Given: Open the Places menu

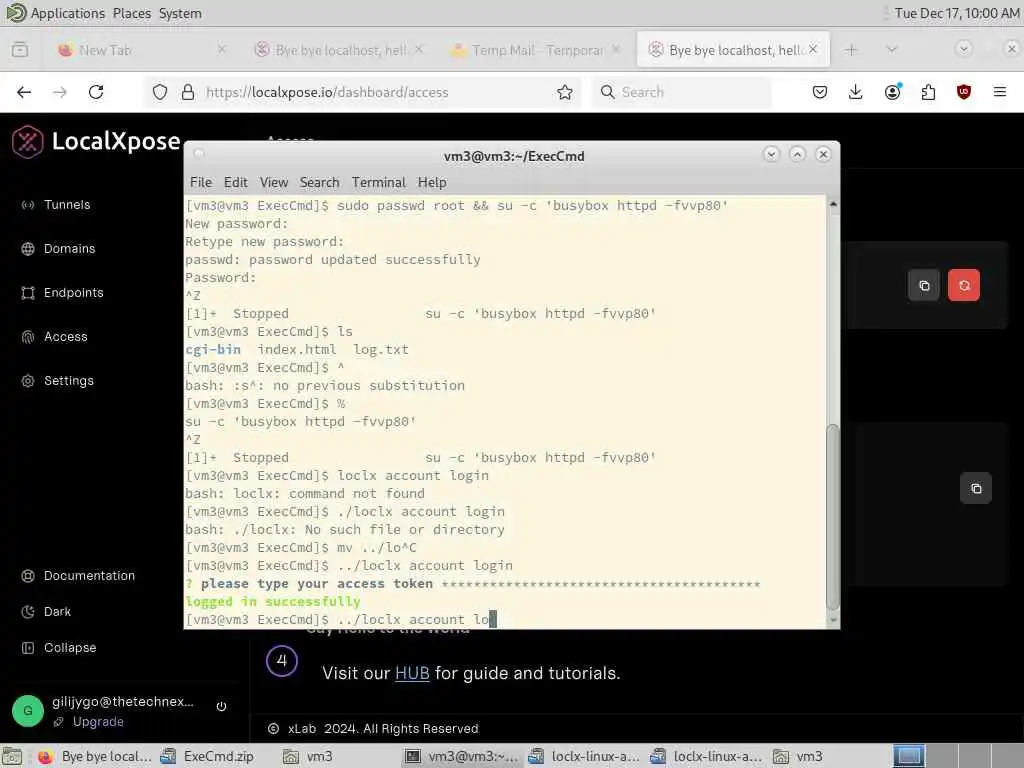Looking at the screenshot, I should pos(131,13).
